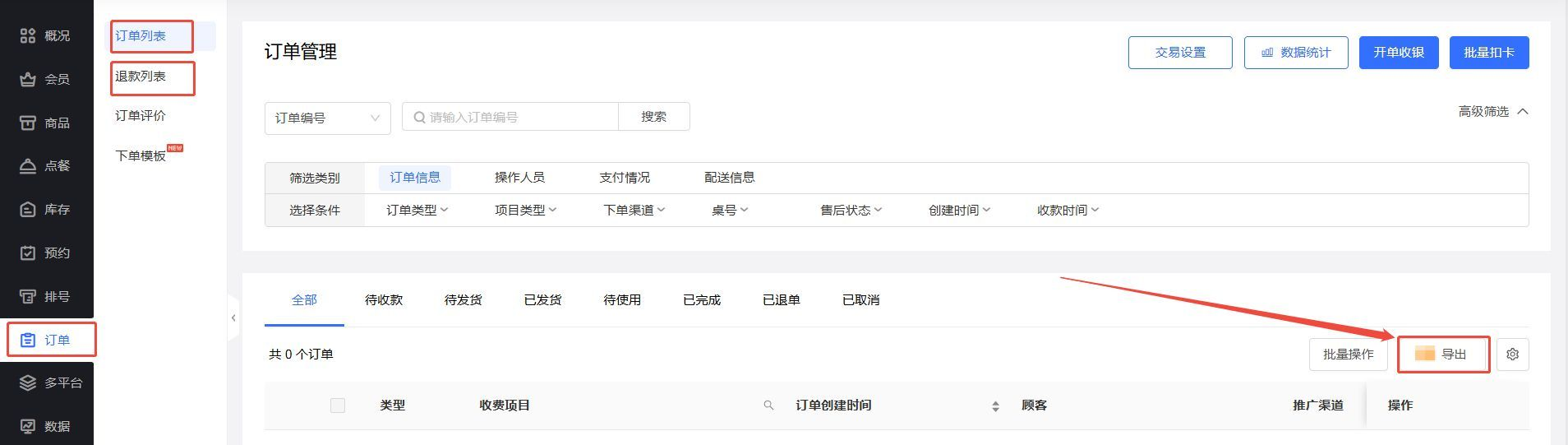Screen dimensions: 1568x445
Task: Click the 顾客 column header
Action: (1034, 406)
